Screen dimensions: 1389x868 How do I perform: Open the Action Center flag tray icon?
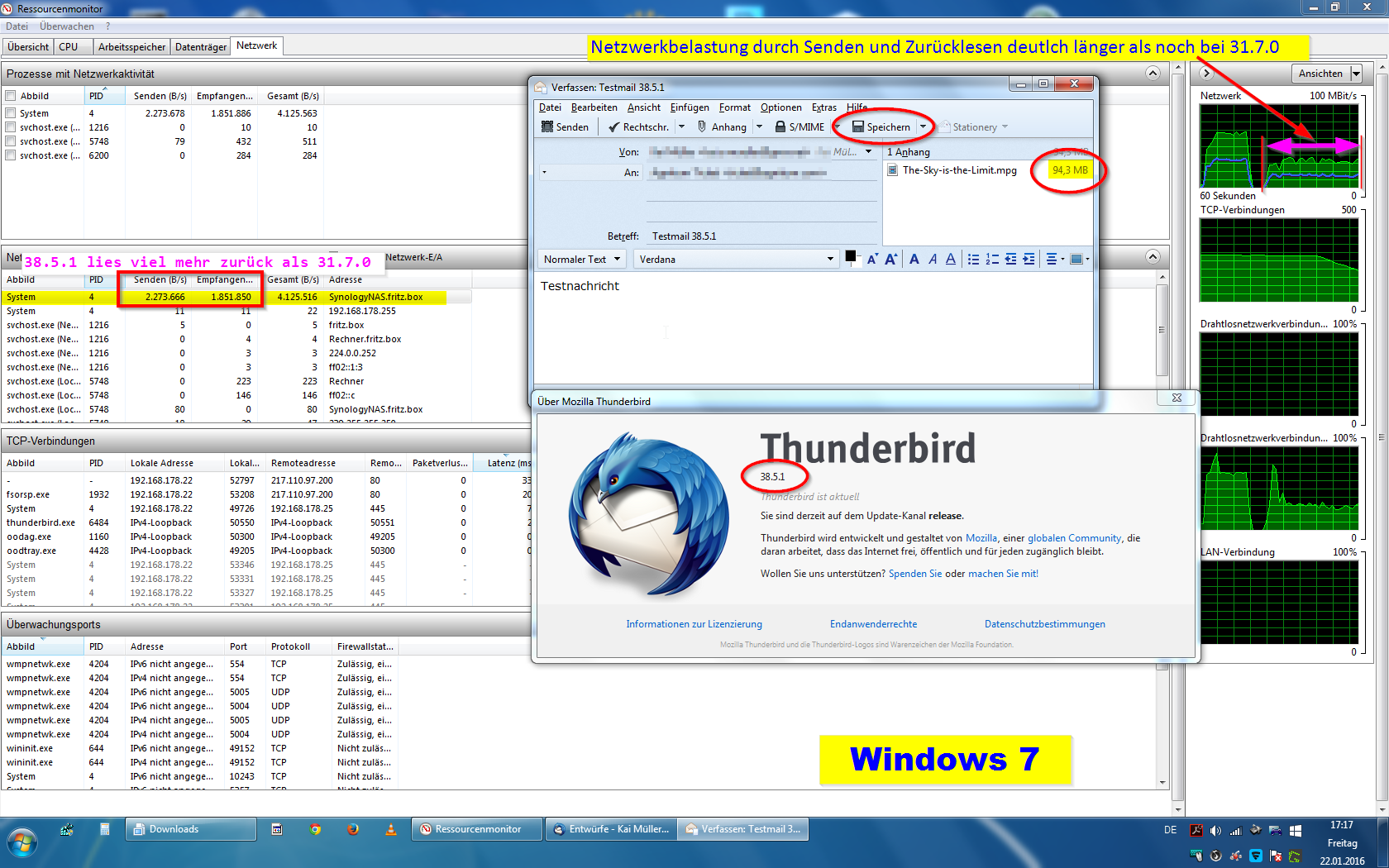point(1275,856)
